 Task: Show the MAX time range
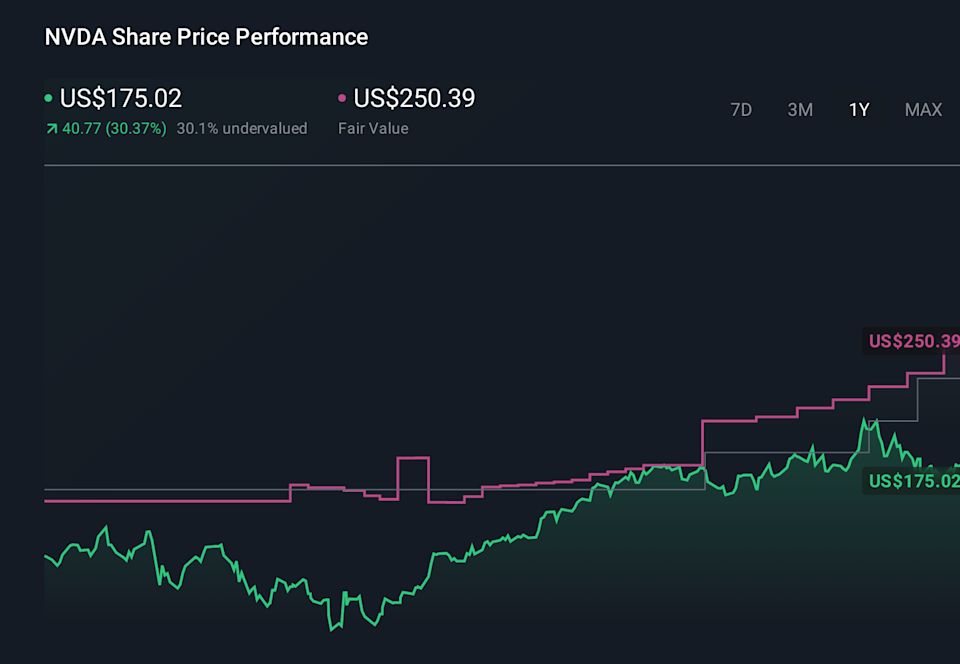pos(923,110)
